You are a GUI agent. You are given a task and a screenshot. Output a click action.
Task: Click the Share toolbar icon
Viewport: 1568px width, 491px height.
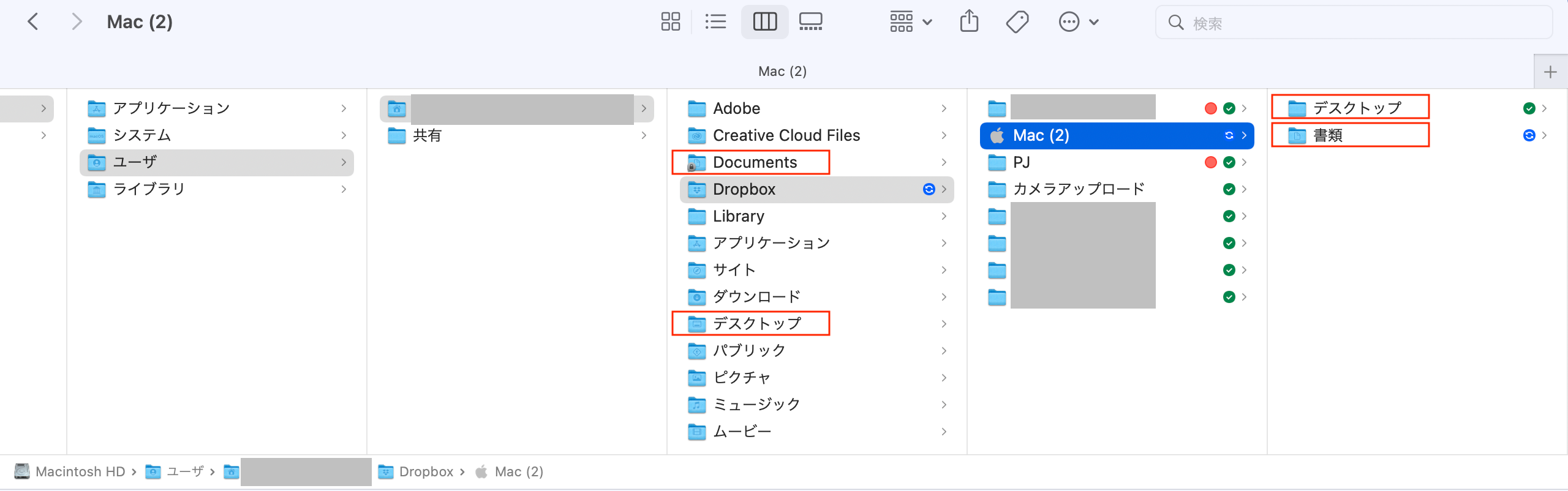coord(969,21)
